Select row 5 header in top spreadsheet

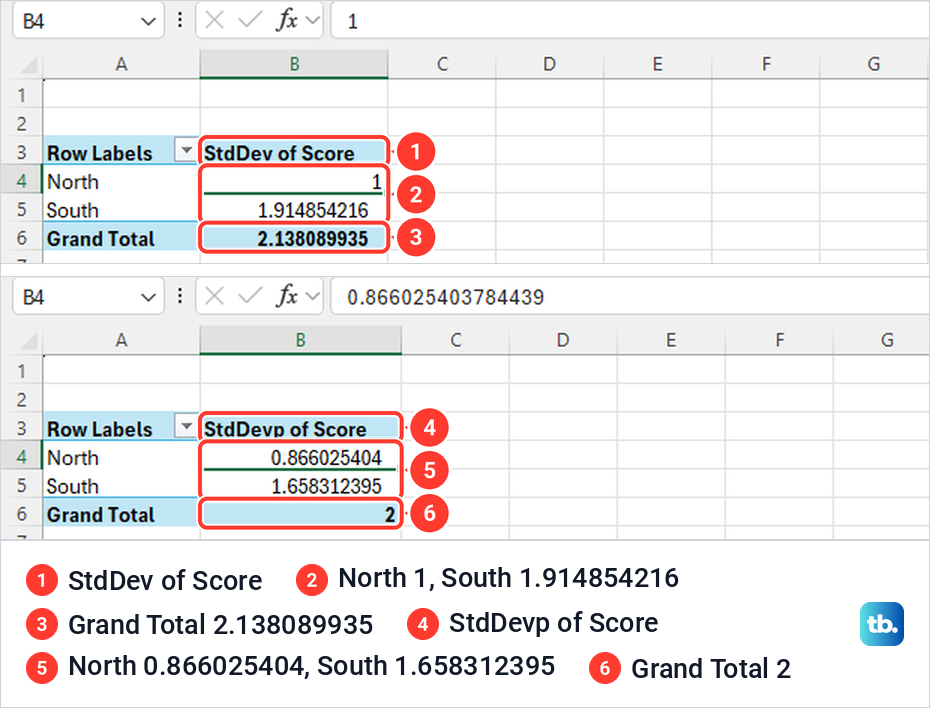[22, 209]
